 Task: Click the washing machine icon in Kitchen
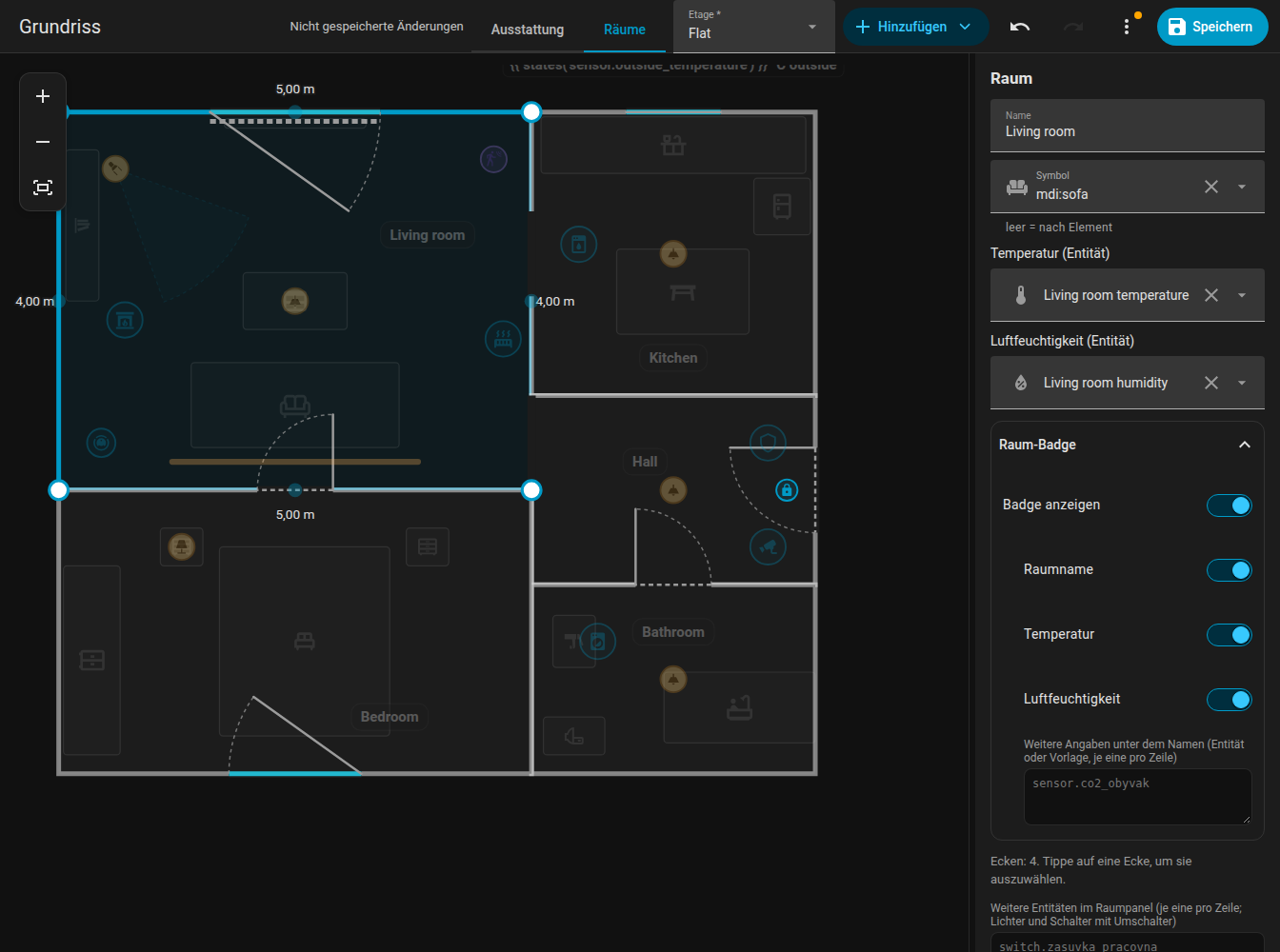pyautogui.click(x=578, y=245)
